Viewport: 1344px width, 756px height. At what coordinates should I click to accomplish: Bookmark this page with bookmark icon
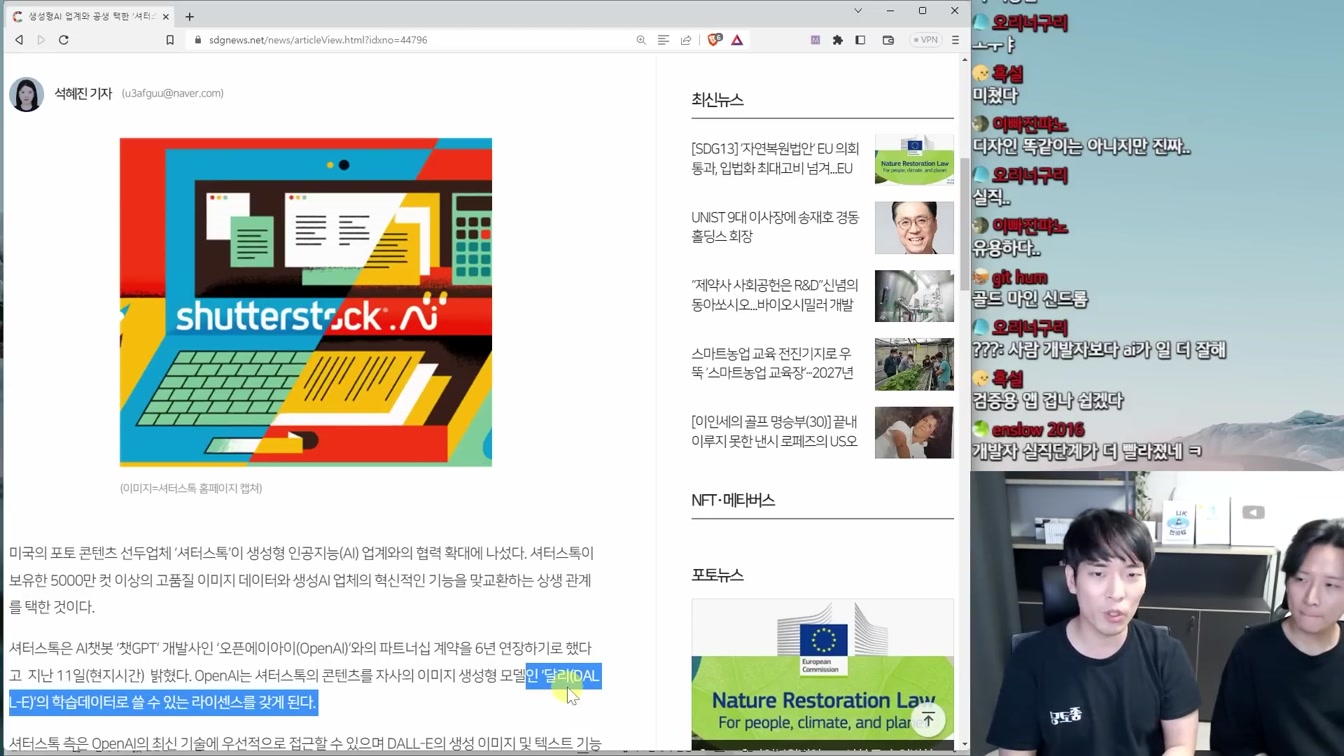tap(170, 40)
